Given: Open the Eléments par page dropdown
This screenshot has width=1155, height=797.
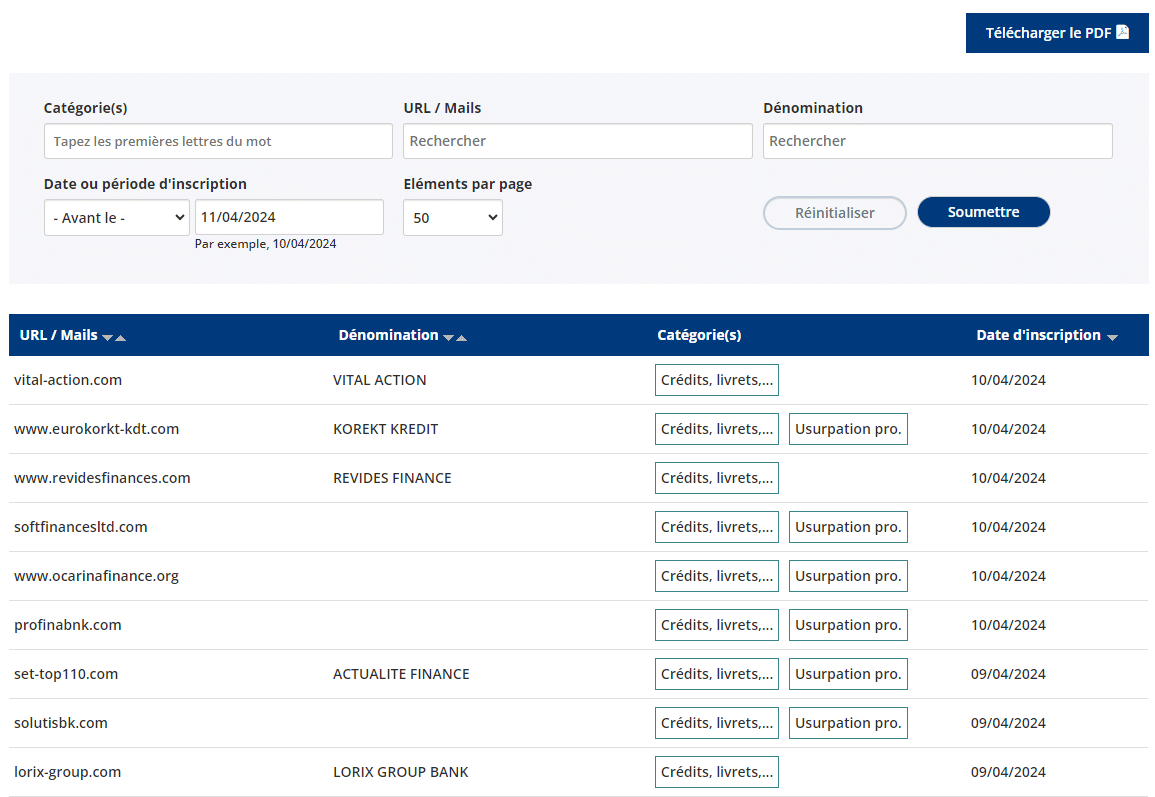Looking at the screenshot, I should point(453,218).
